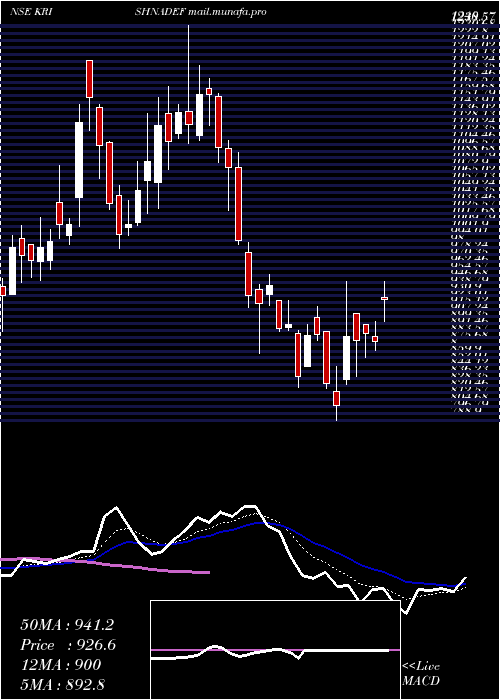The image size is (500, 700).
Task: Click inside the boxed MACD inset chart
Action: (x=275, y=650)
